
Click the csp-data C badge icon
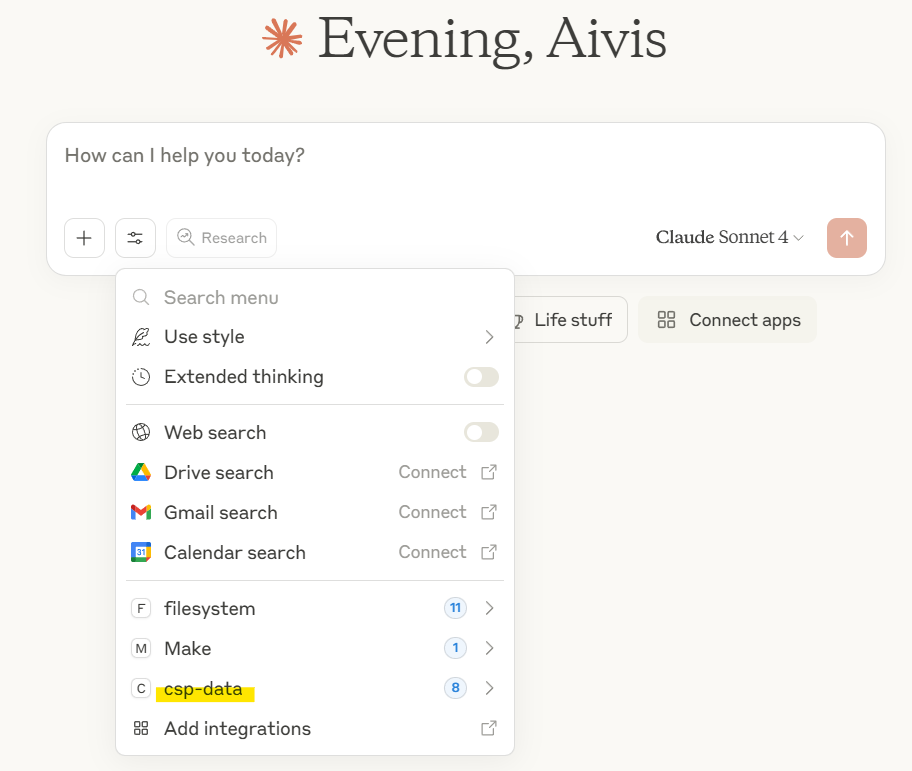[141, 688]
